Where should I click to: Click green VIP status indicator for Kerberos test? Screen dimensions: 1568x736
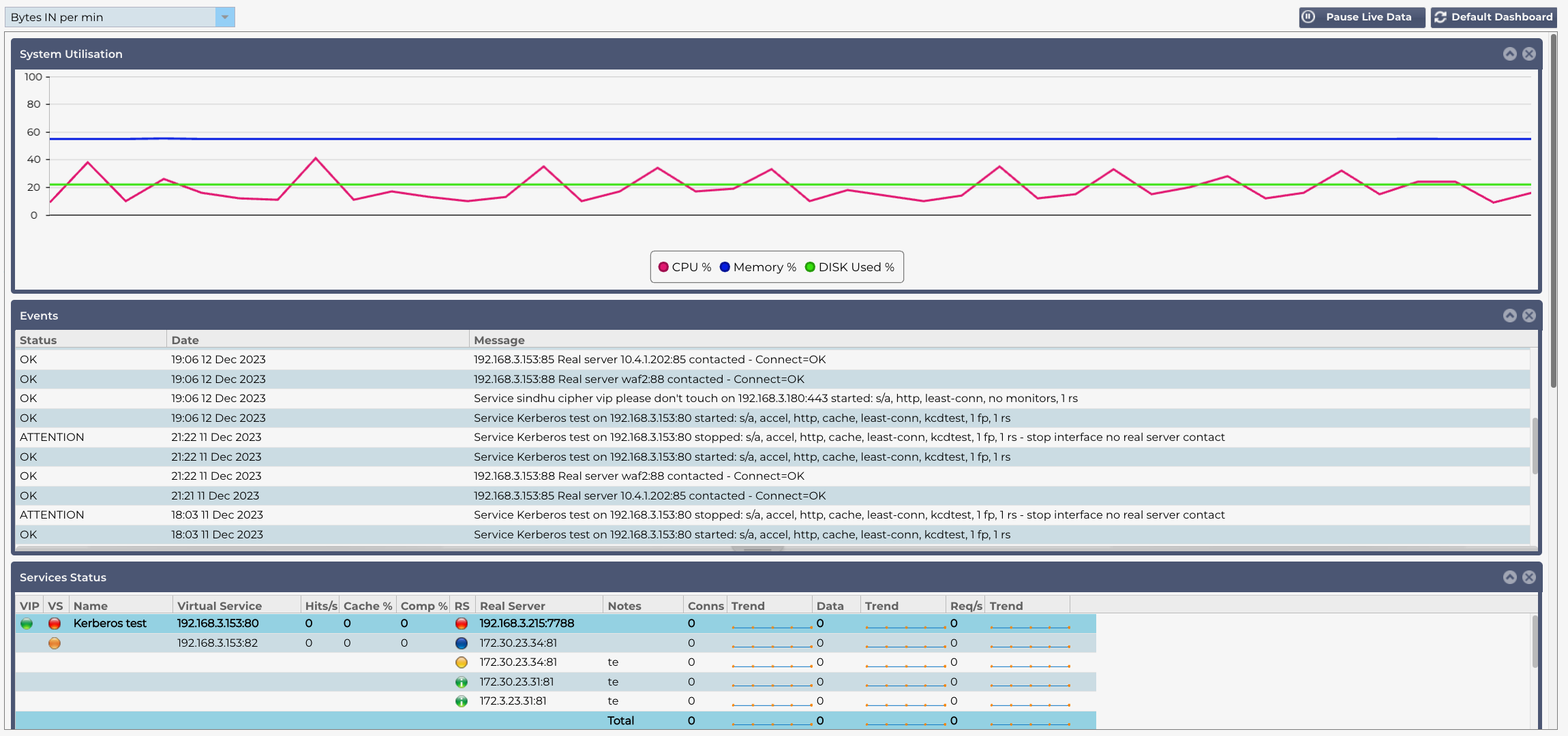pyautogui.click(x=27, y=624)
